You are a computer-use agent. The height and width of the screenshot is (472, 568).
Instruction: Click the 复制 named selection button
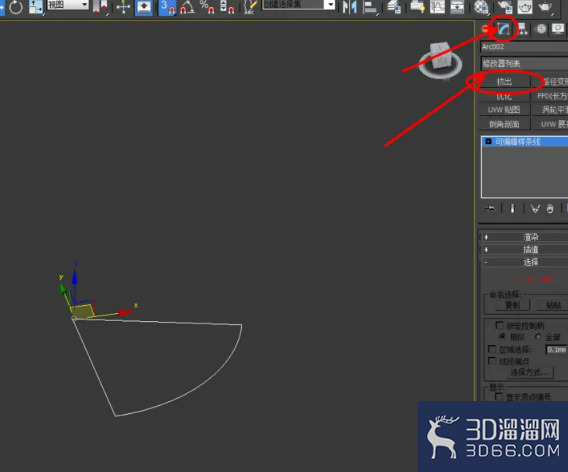(x=512, y=305)
